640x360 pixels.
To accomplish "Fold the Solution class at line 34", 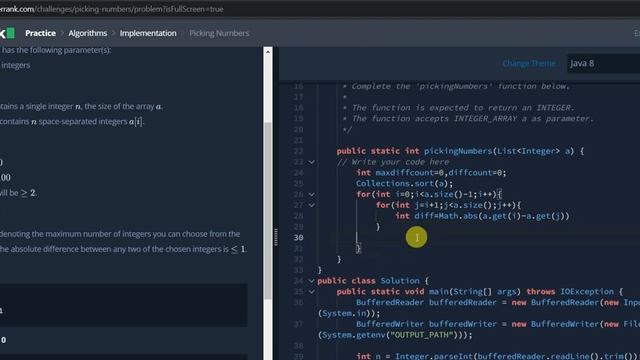I will 311,281.
